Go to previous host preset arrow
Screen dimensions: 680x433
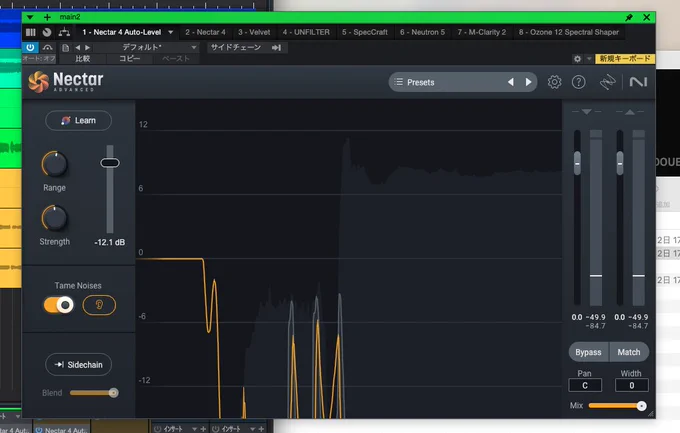[78, 47]
